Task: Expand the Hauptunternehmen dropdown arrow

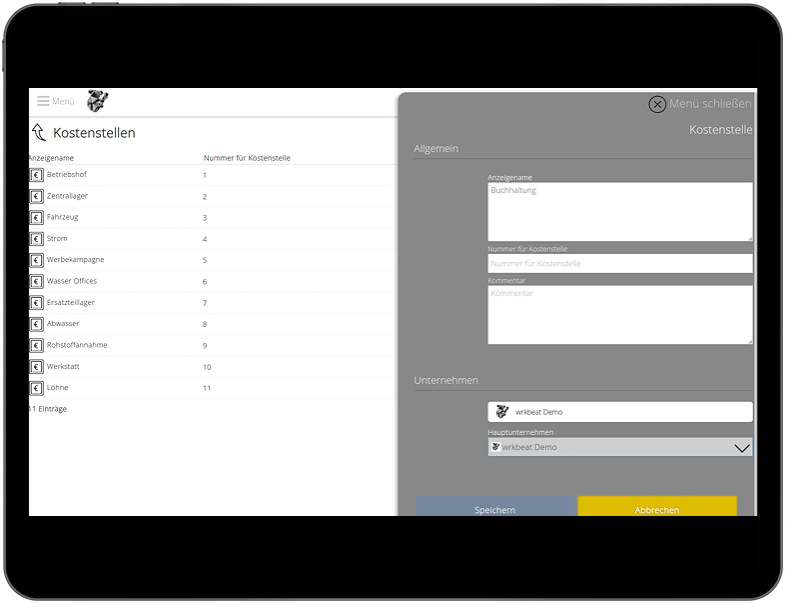Action: point(741,448)
